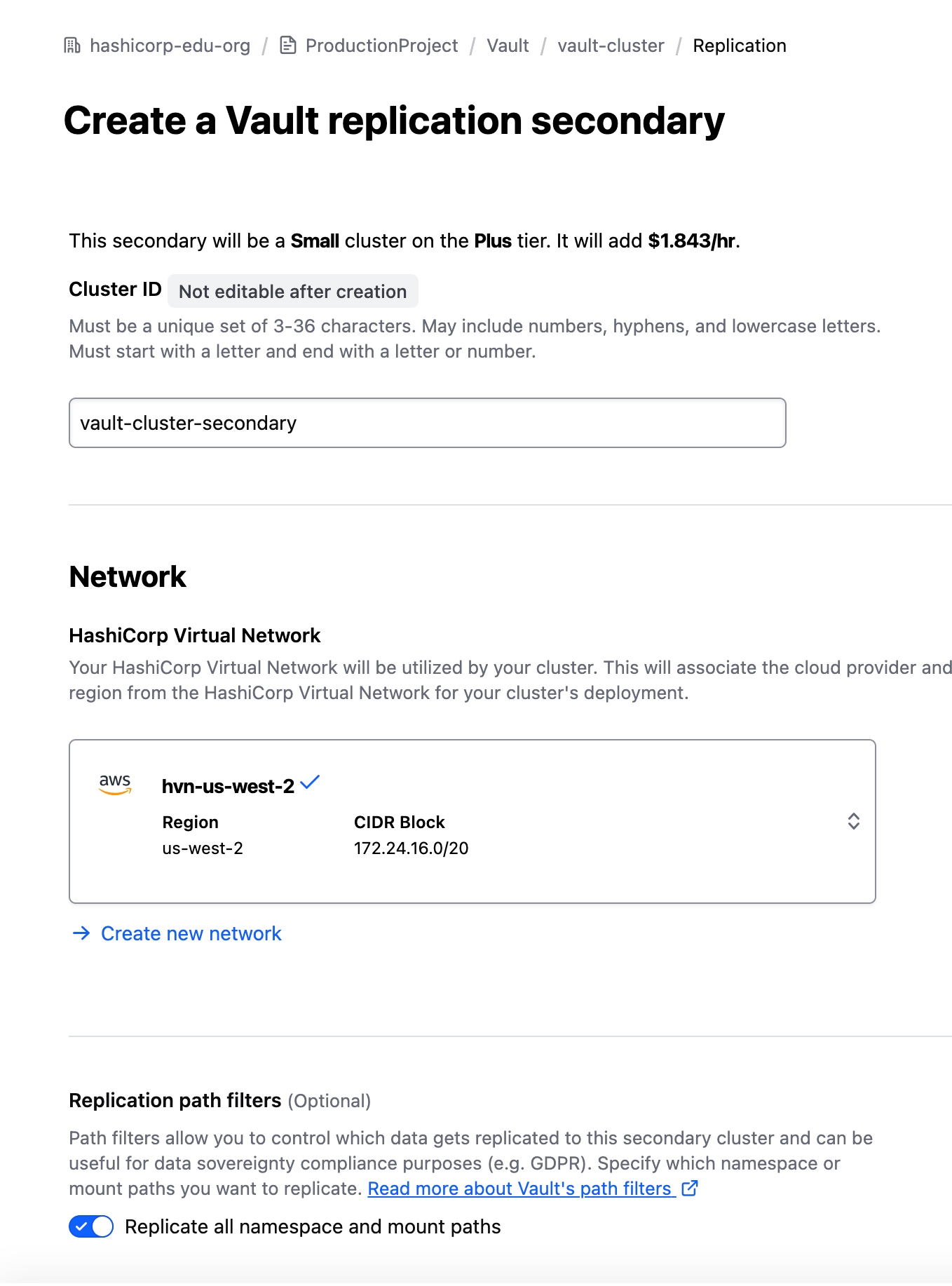Open Read more about Vault's path filters

click(519, 1189)
